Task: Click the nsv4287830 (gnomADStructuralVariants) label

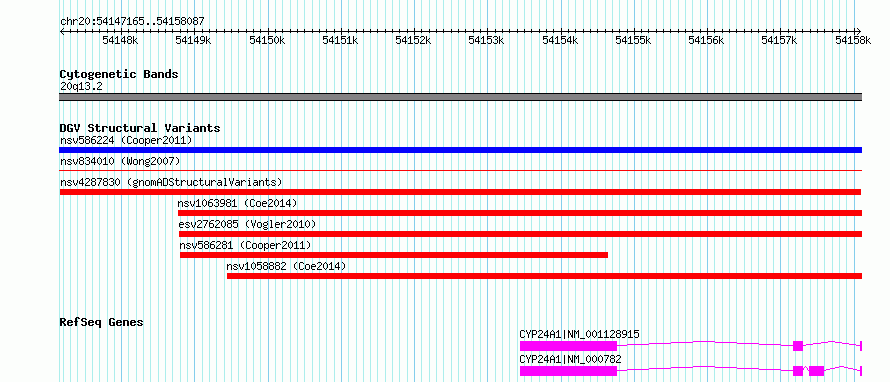Action: (x=171, y=182)
